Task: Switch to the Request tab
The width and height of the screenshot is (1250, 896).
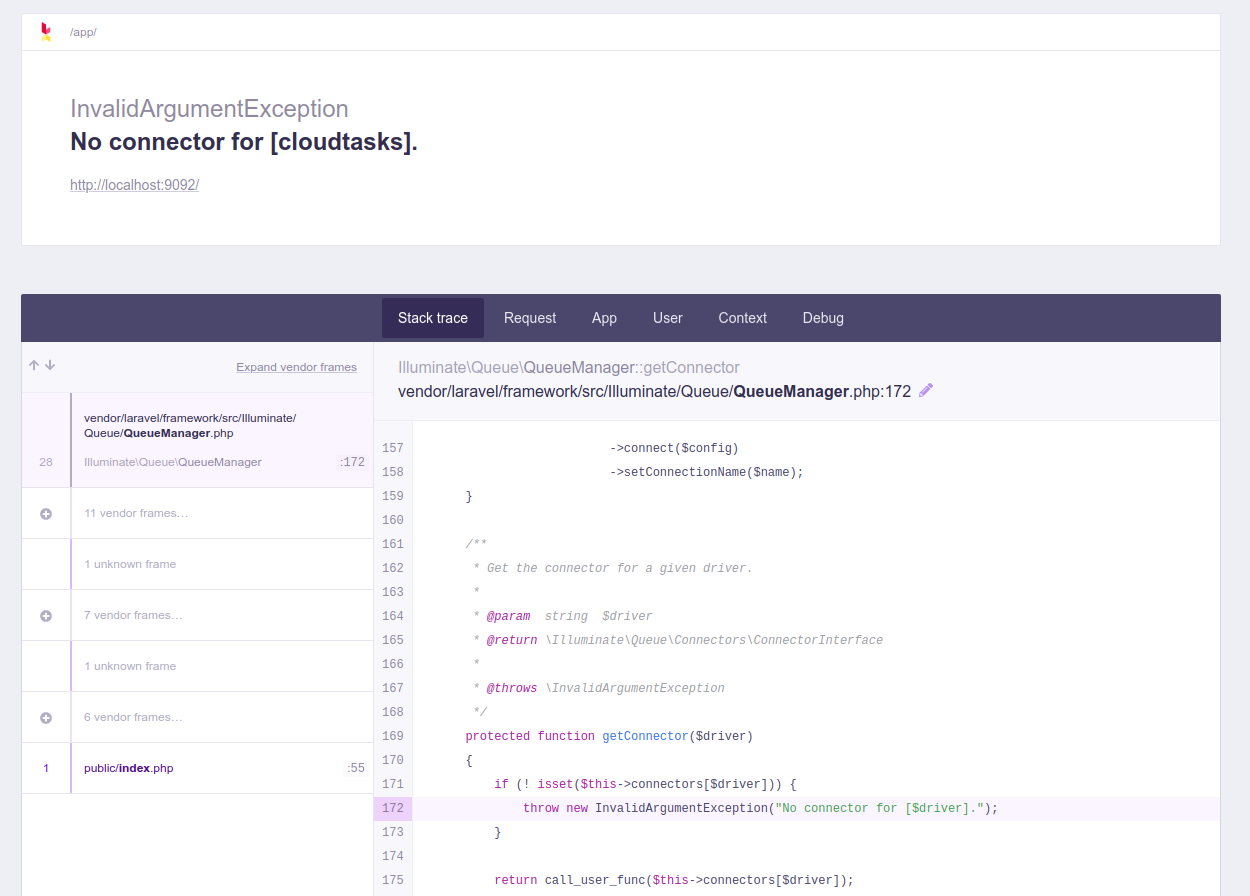Action: (x=529, y=317)
